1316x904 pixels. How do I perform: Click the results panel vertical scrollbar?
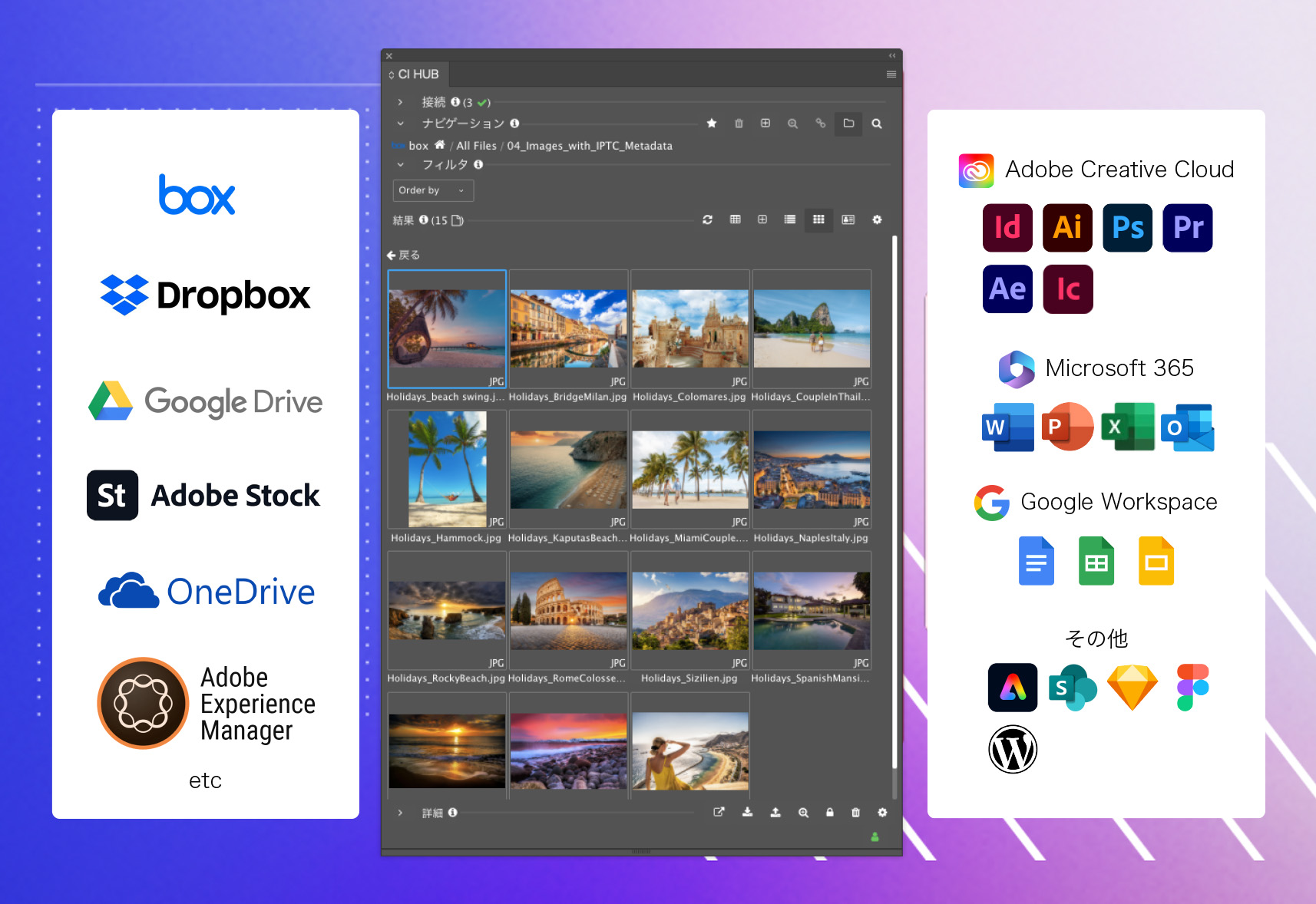(x=894, y=501)
